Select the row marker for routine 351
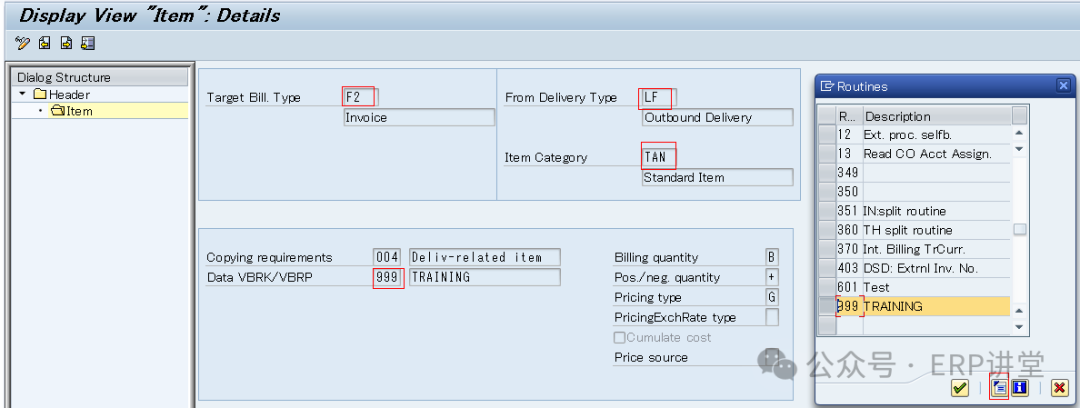Viewport: 1080px width, 408px height. point(826,211)
